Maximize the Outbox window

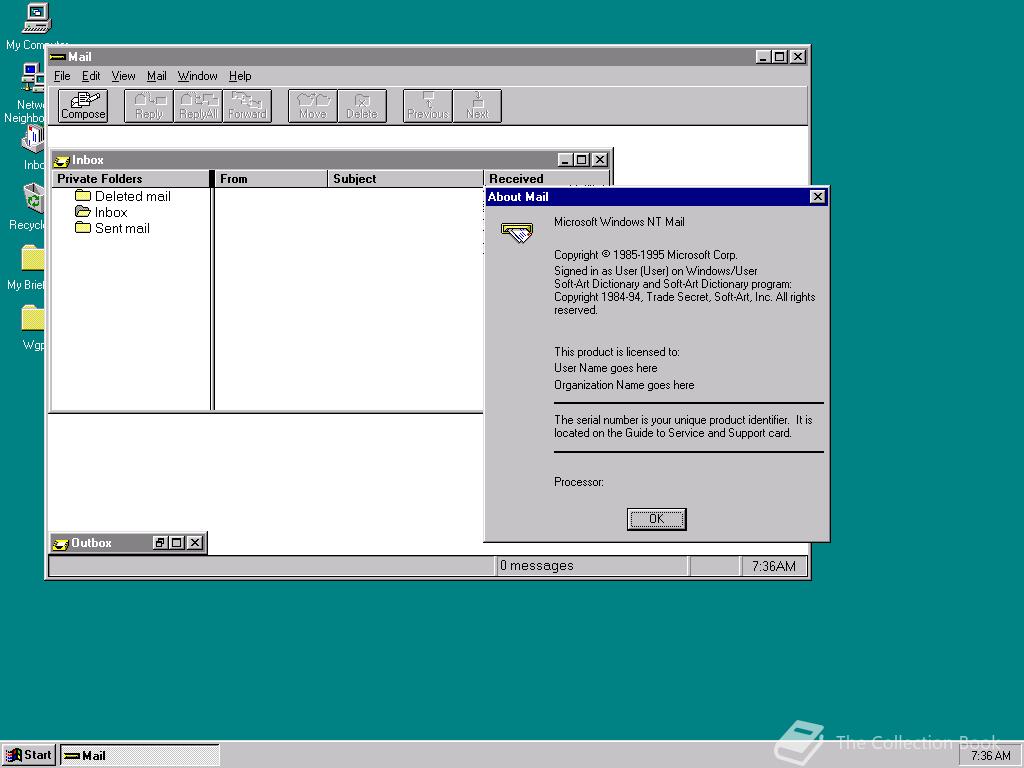click(176, 543)
